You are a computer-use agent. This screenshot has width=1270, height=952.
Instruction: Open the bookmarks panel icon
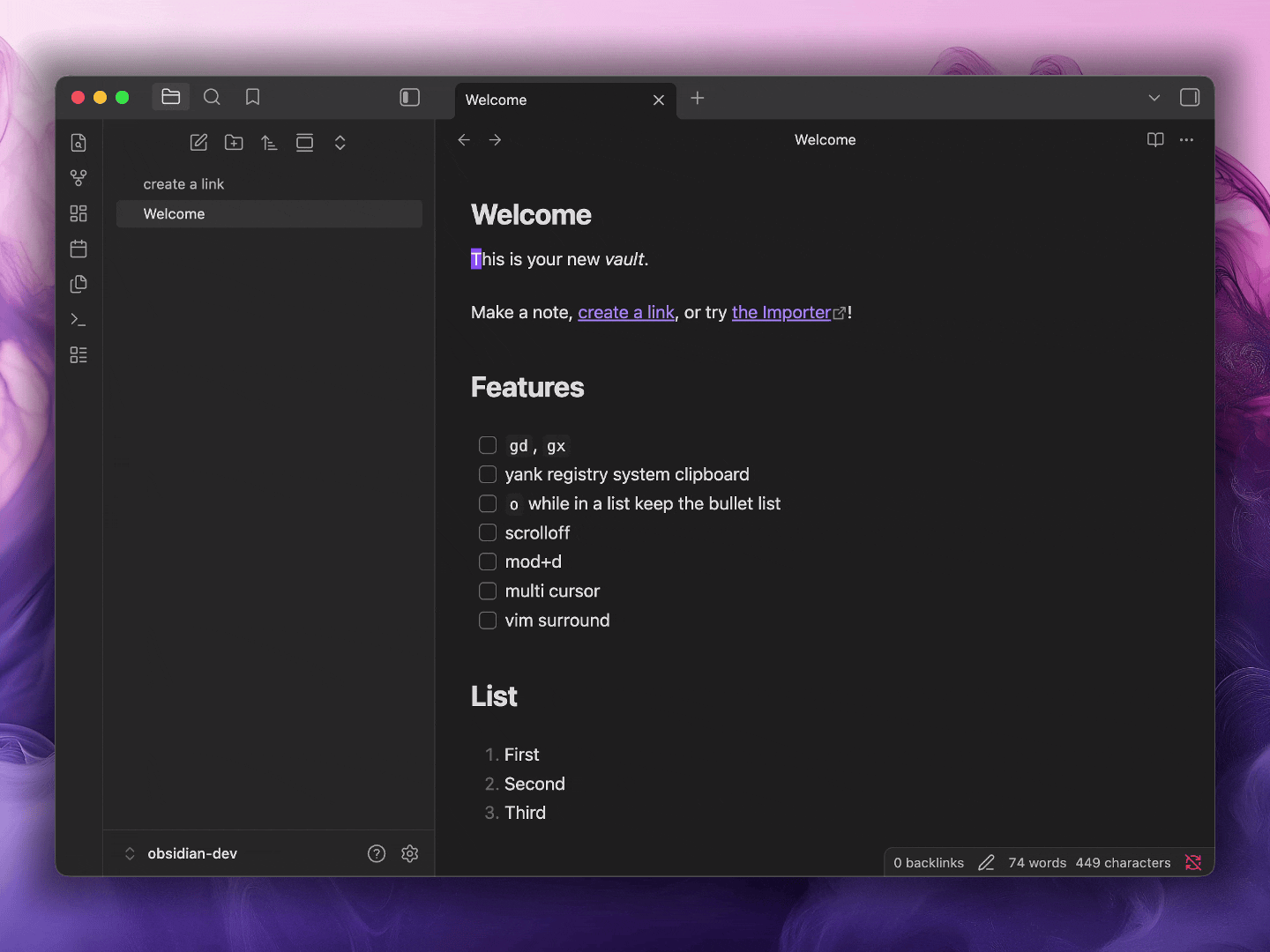pos(252,97)
